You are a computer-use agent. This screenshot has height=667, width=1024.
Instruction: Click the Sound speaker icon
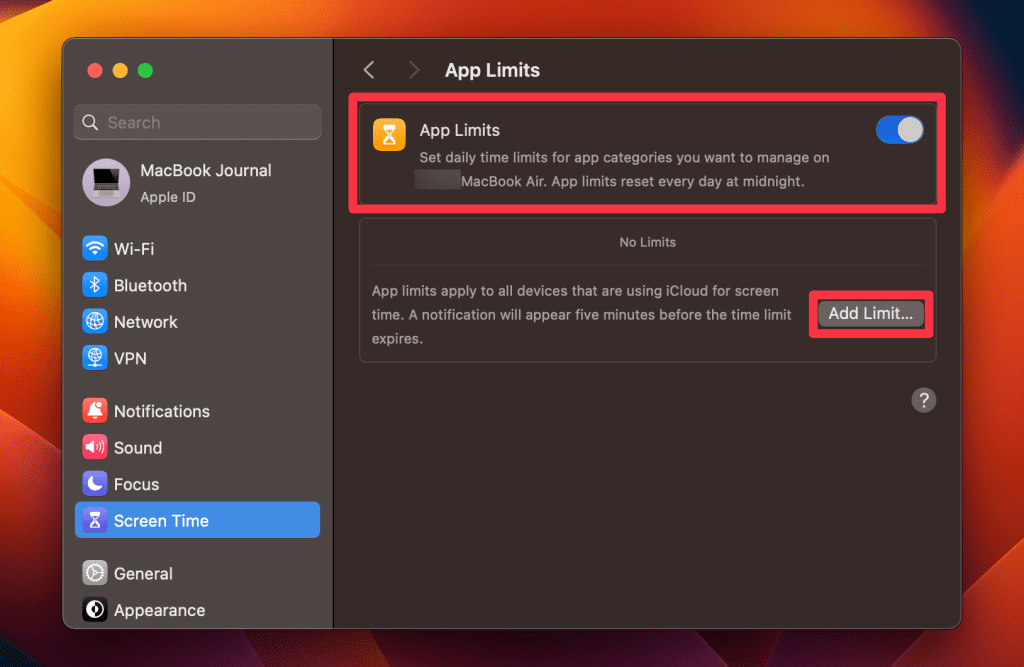pos(95,448)
